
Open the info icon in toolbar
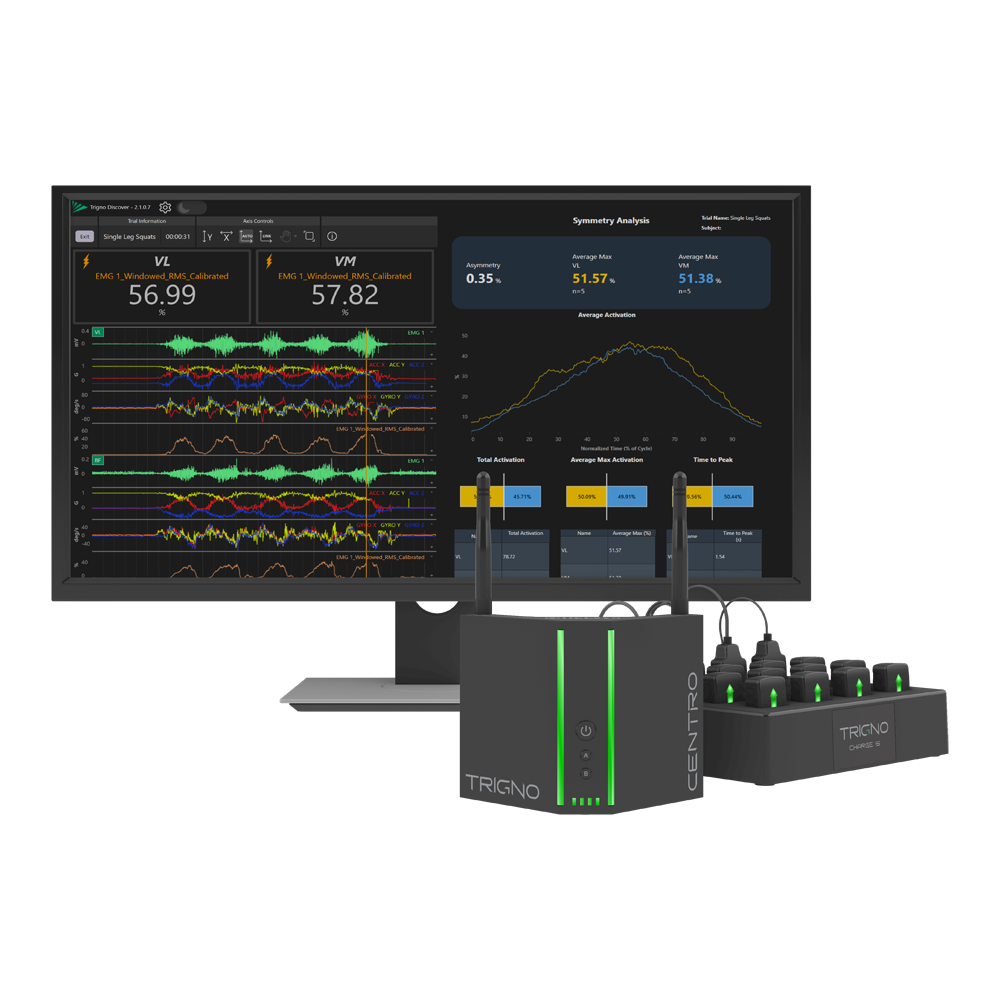(x=332, y=237)
